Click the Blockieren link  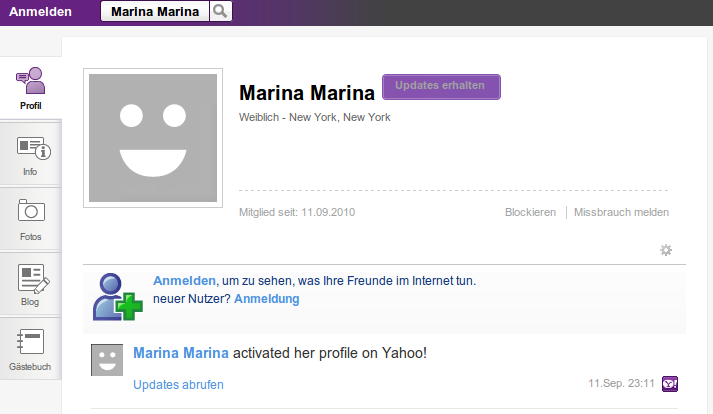point(530,212)
